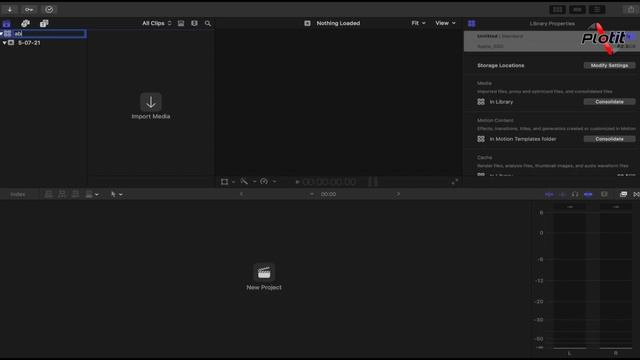Open the Transform tool dropdown arrow
640x360 pixels.
tap(233, 182)
